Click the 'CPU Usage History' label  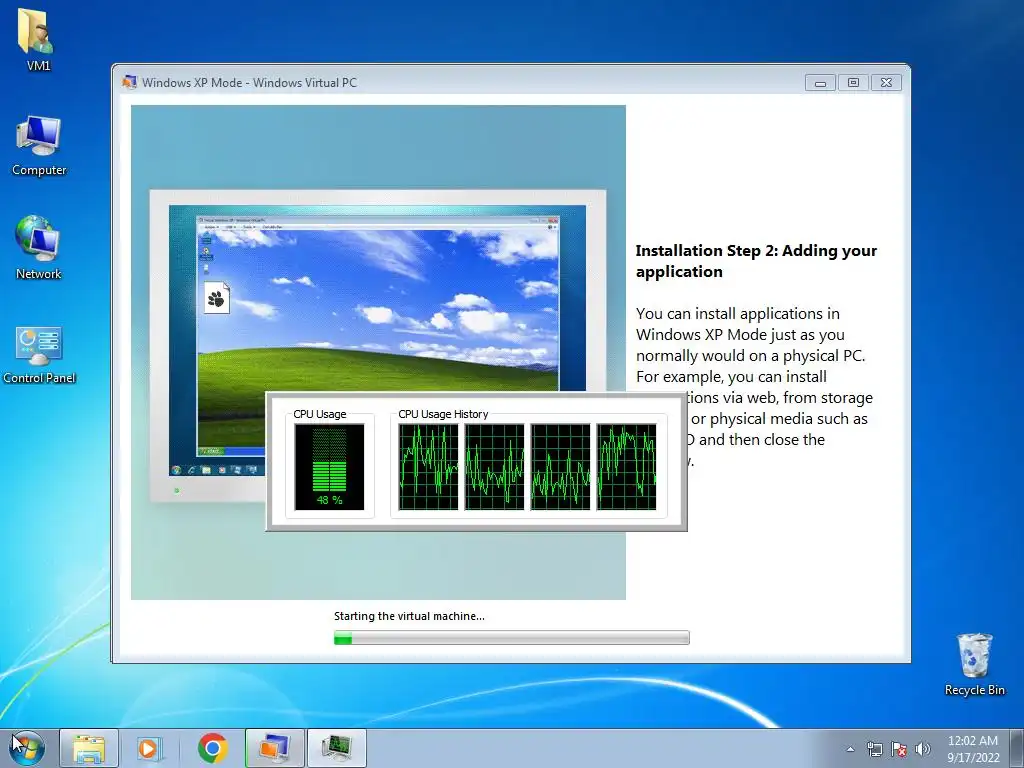click(443, 414)
